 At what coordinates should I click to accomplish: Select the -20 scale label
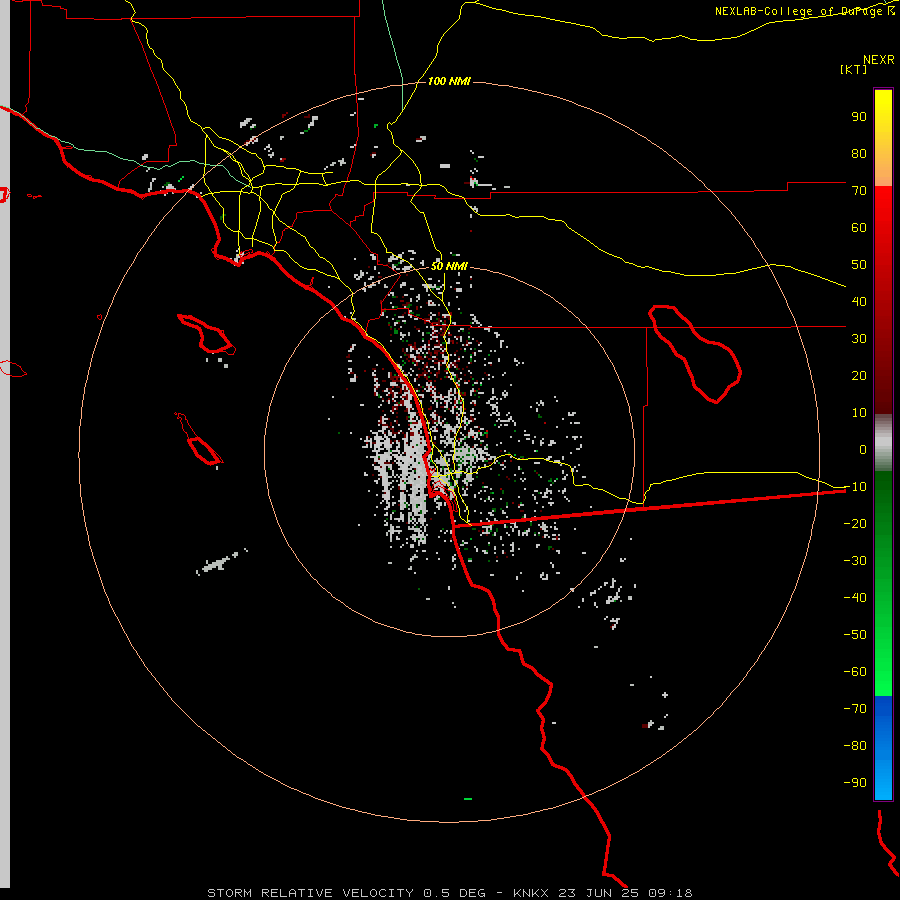click(855, 524)
